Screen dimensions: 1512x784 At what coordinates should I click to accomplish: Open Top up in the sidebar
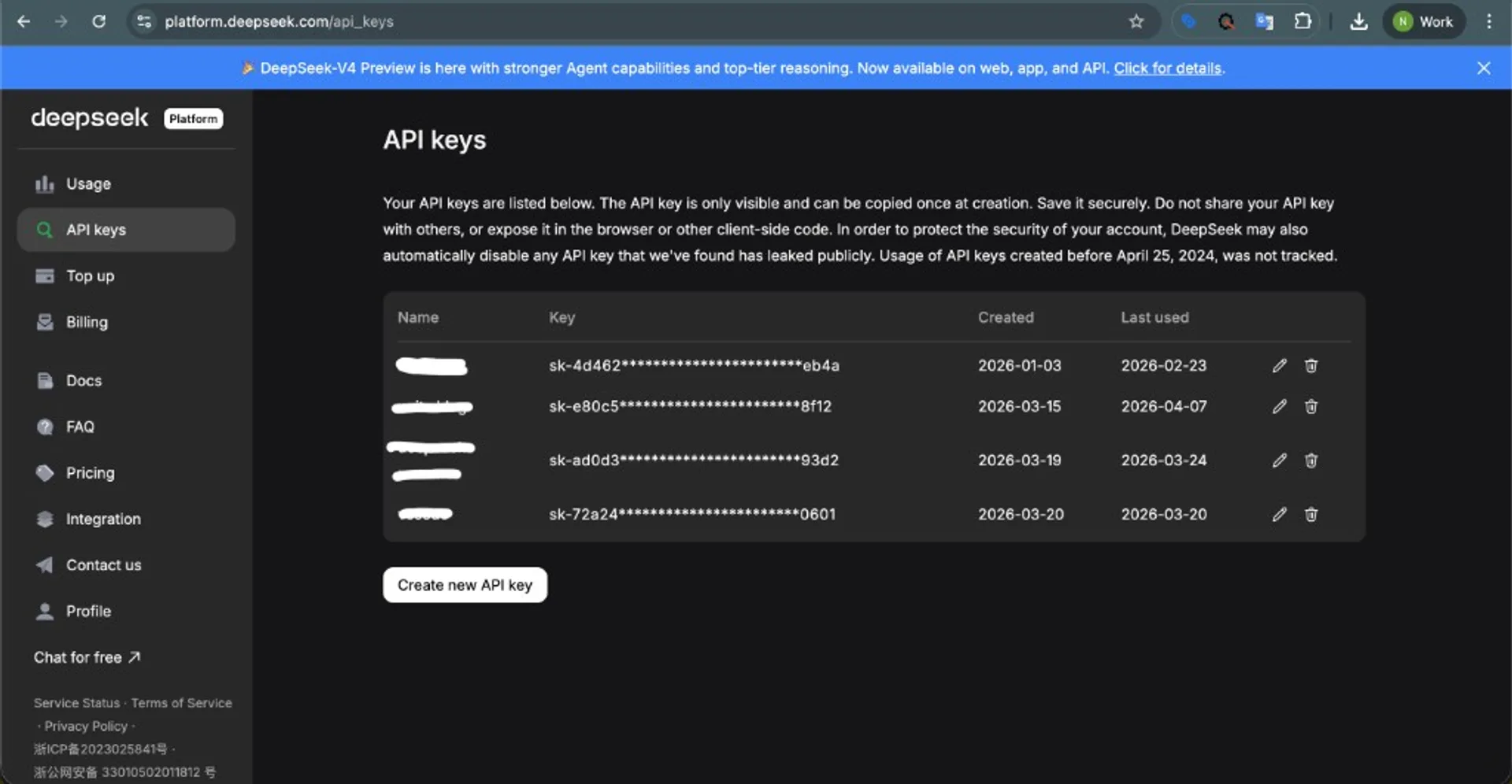point(126,276)
